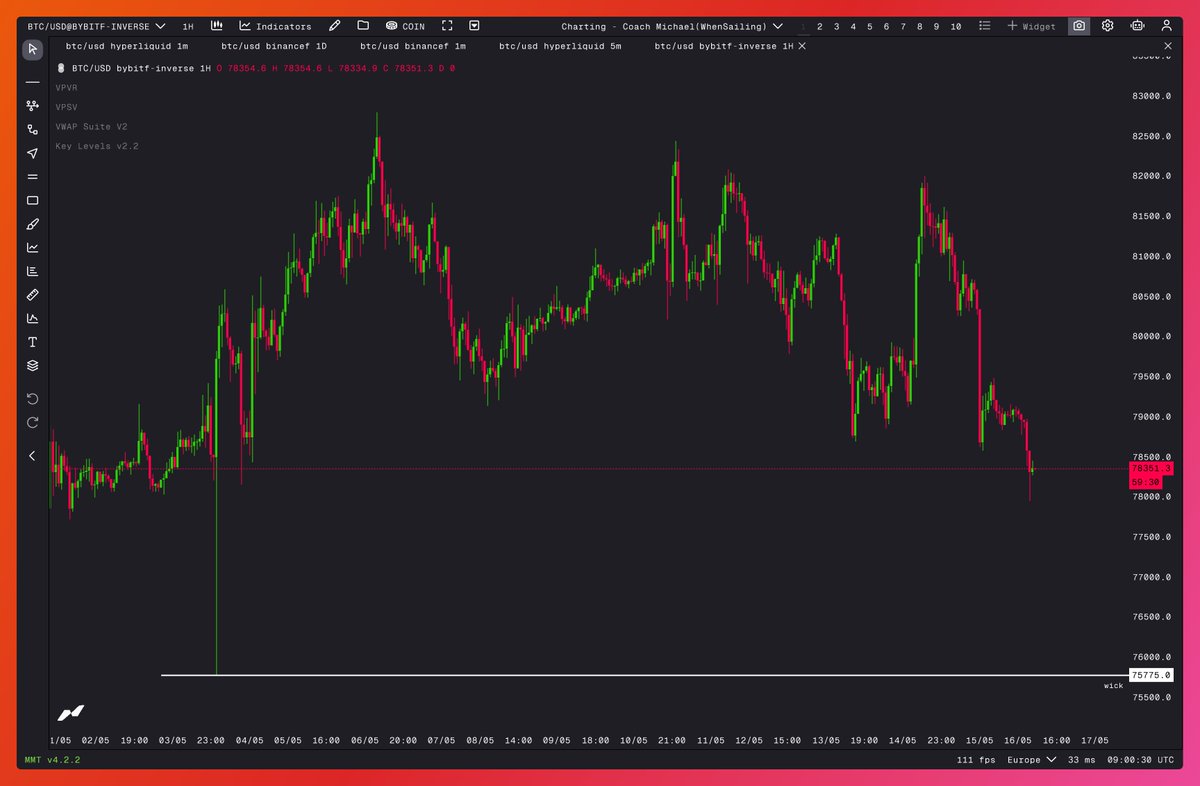Select the path drawing tool
Image resolution: width=1200 pixels, height=786 pixels.
pos(33,129)
